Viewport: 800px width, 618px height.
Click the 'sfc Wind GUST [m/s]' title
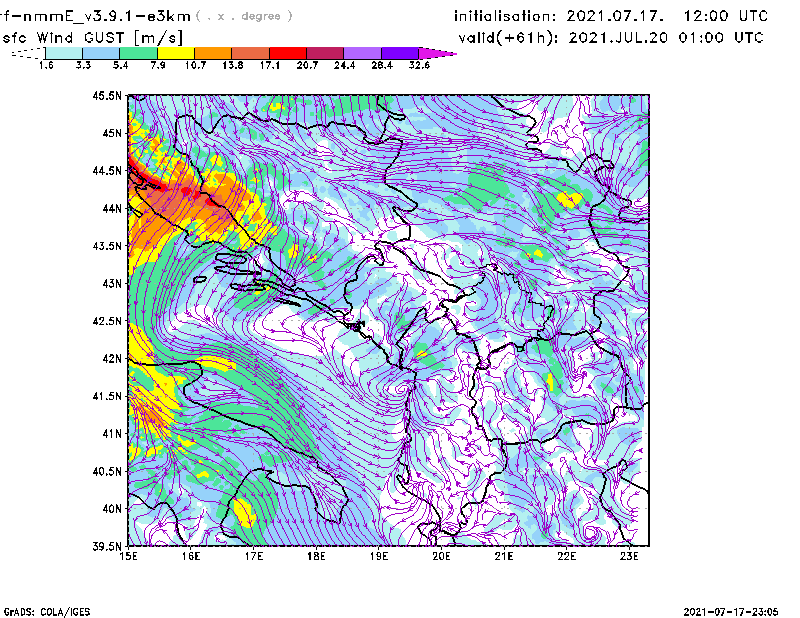(x=93, y=38)
